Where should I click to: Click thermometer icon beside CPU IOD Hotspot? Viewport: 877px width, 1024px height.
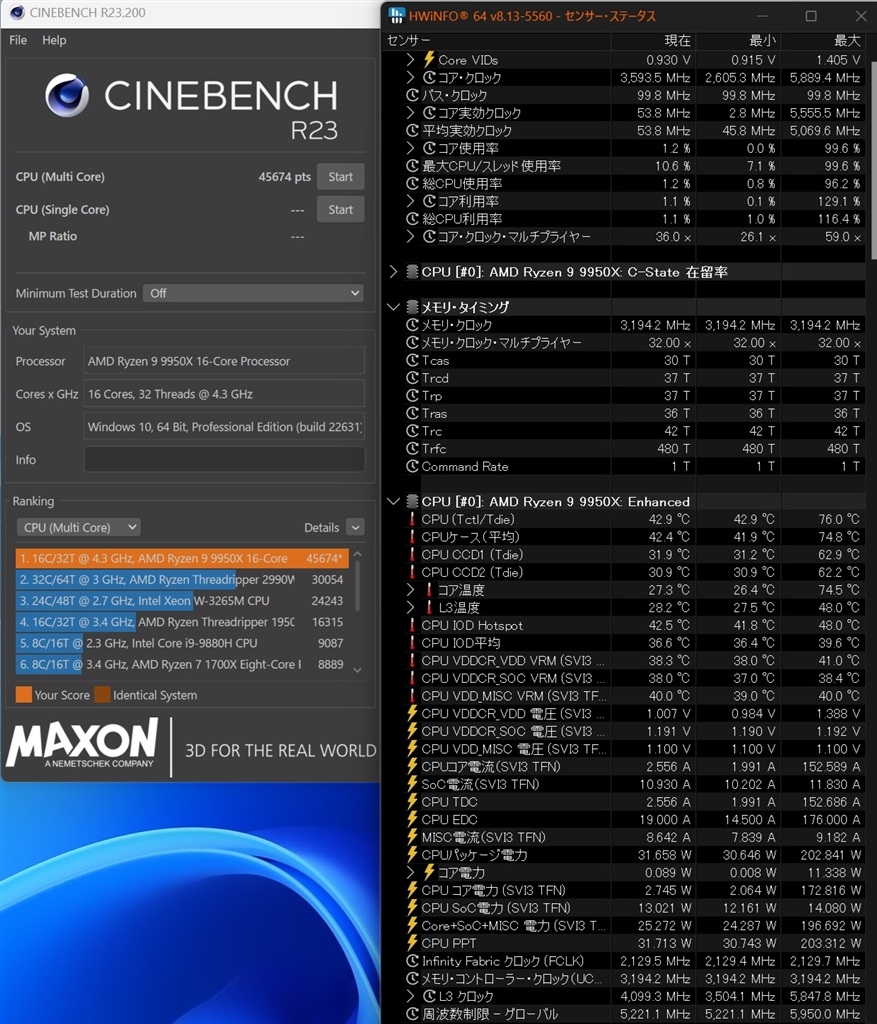412,625
